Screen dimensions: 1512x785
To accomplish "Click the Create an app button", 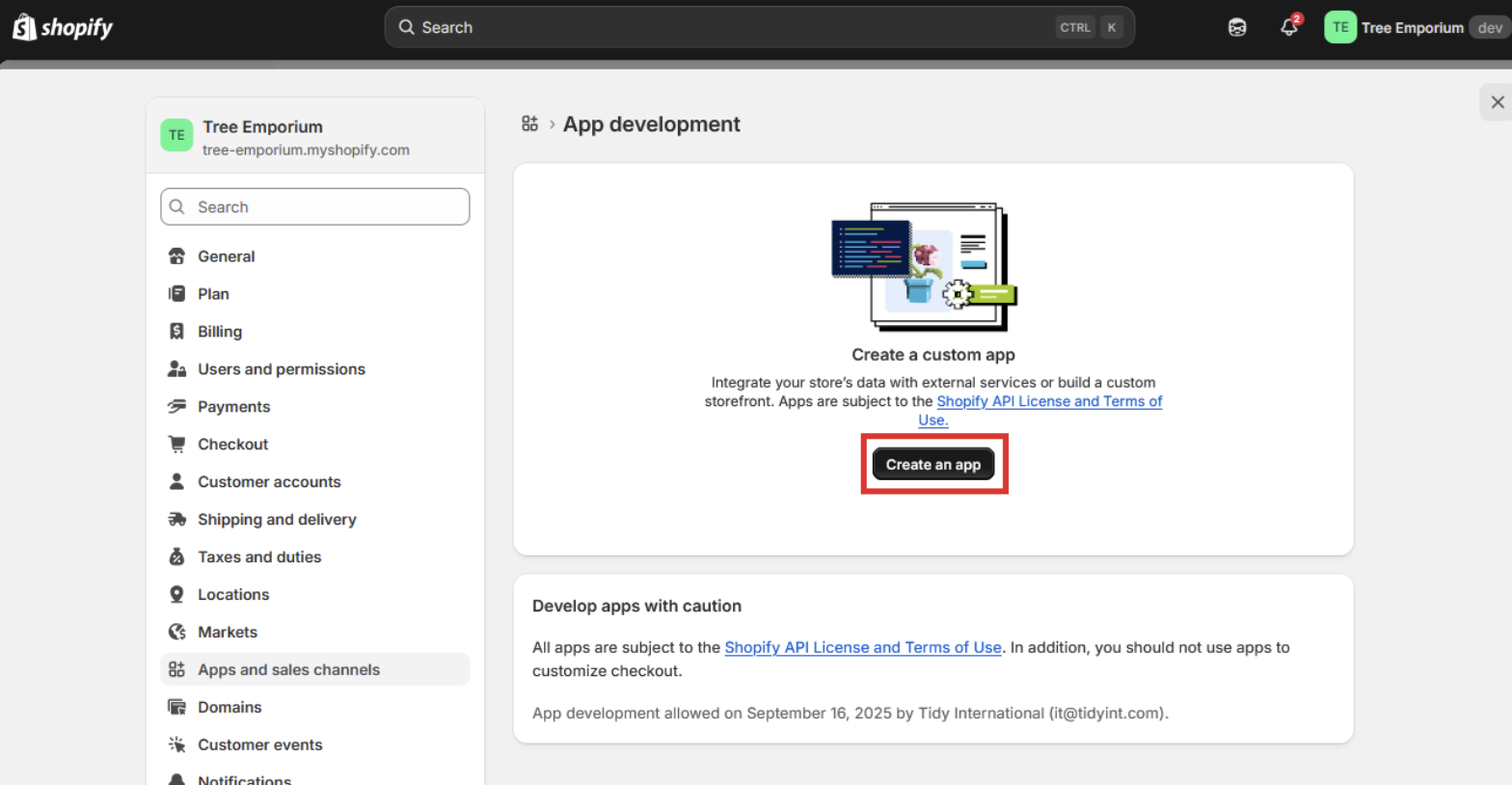I will coord(933,464).
